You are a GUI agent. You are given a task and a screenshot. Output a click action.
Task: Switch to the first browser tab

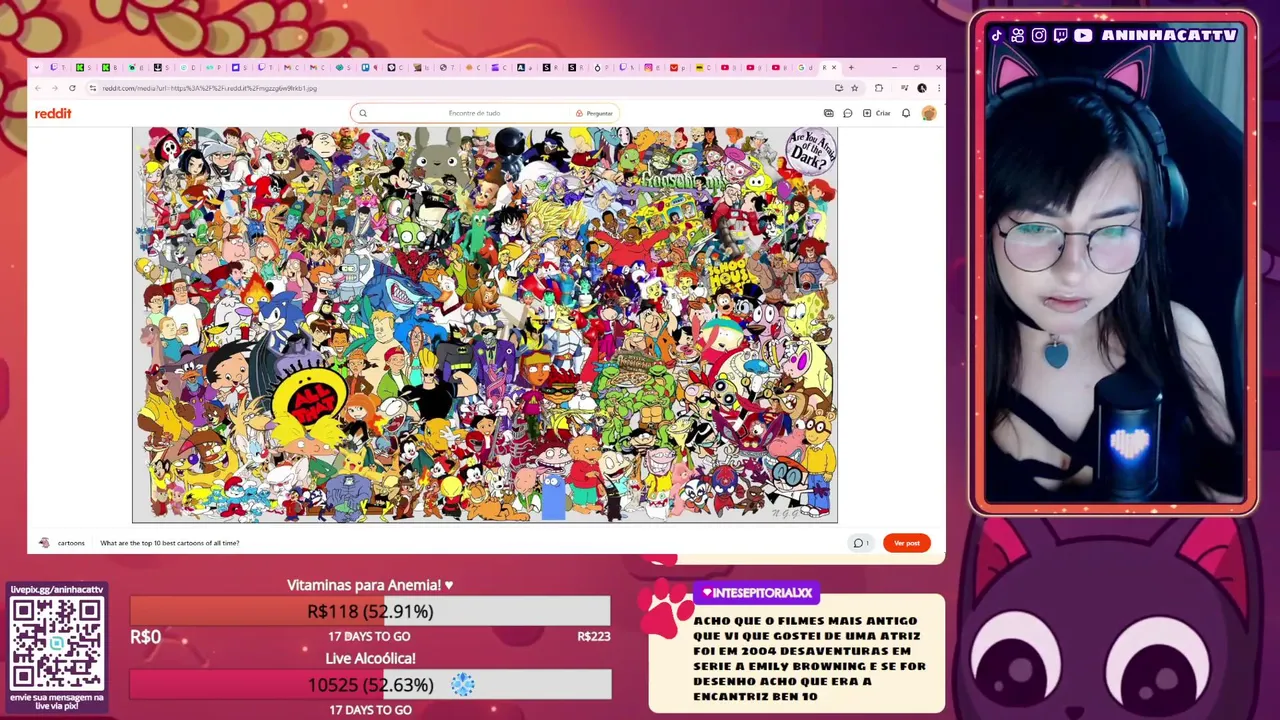pos(57,67)
